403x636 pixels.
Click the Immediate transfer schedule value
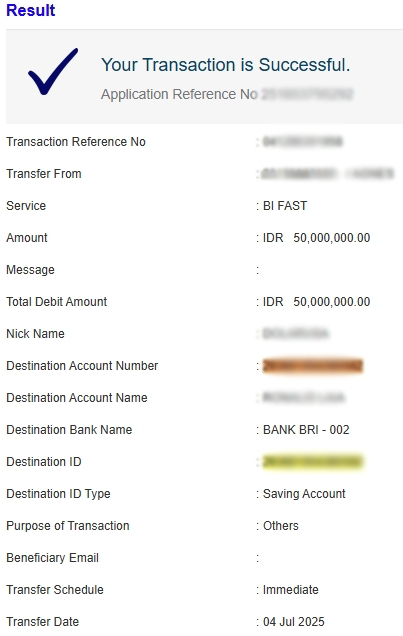click(291, 590)
